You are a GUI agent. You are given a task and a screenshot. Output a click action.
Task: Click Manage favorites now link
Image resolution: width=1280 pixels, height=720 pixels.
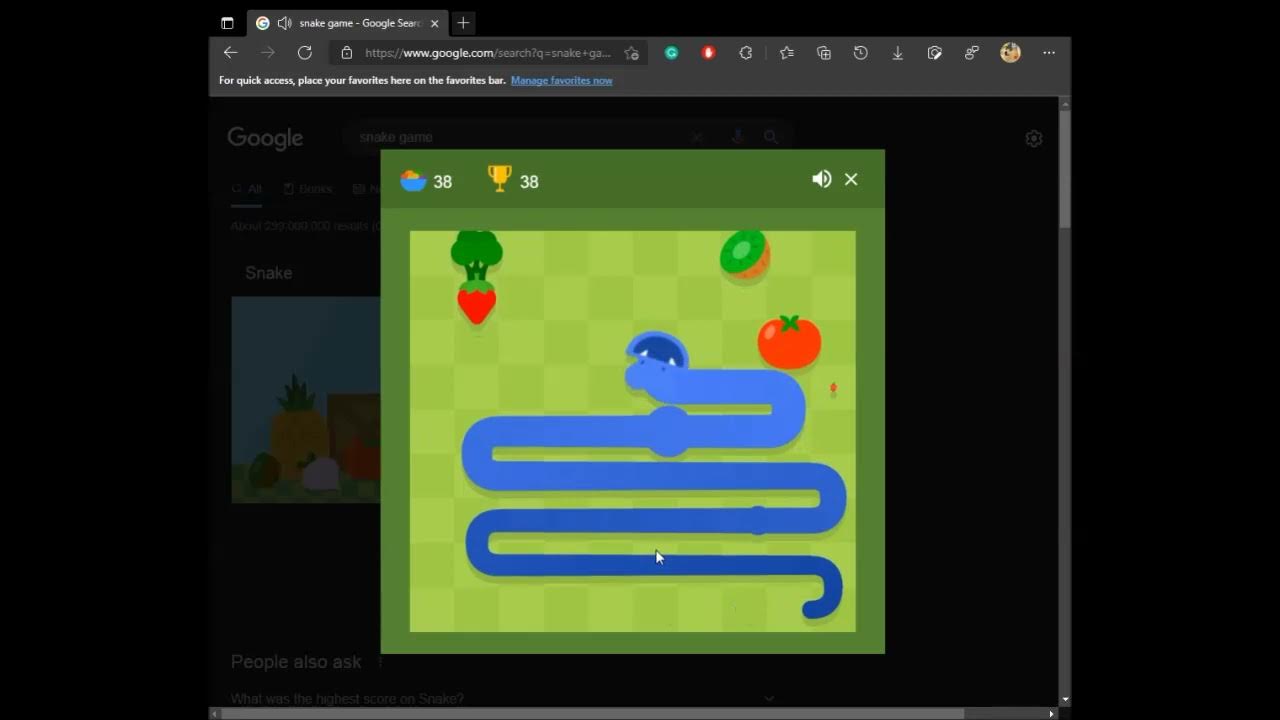[561, 80]
